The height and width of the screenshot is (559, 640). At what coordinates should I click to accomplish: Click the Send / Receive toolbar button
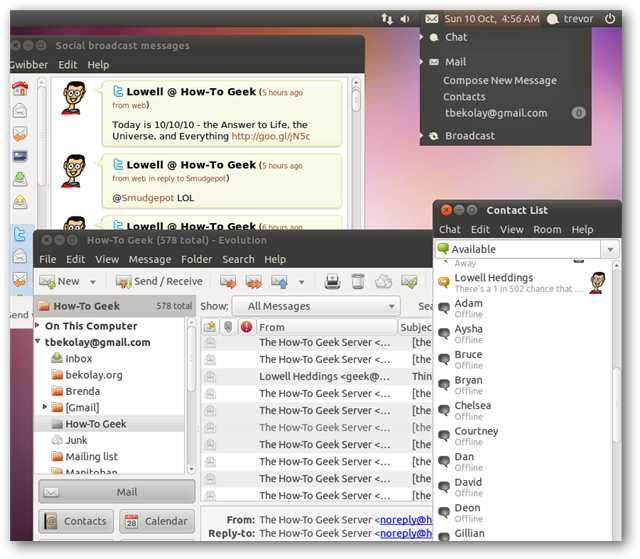[159, 281]
